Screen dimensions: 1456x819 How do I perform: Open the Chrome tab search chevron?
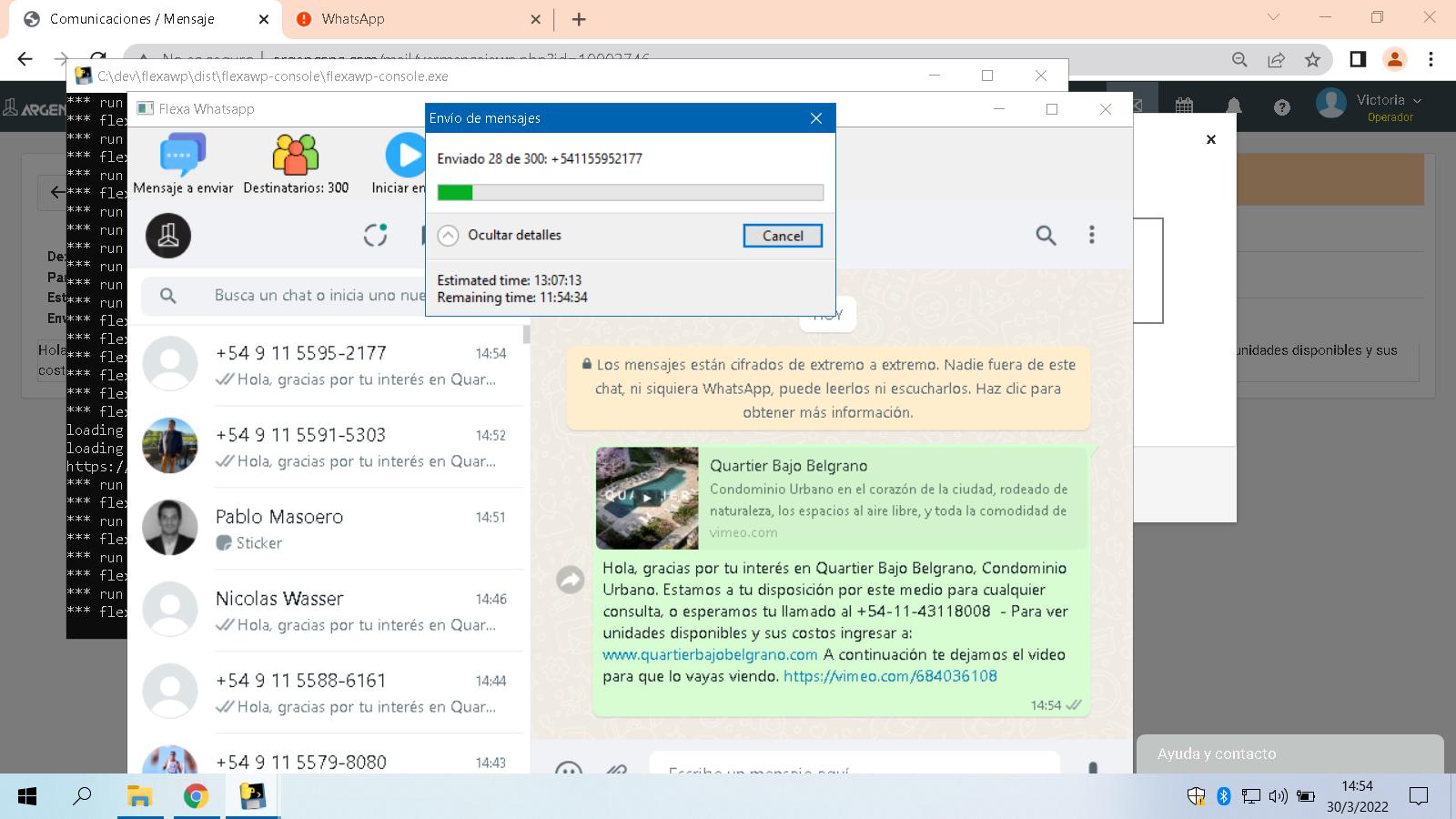click(1273, 17)
